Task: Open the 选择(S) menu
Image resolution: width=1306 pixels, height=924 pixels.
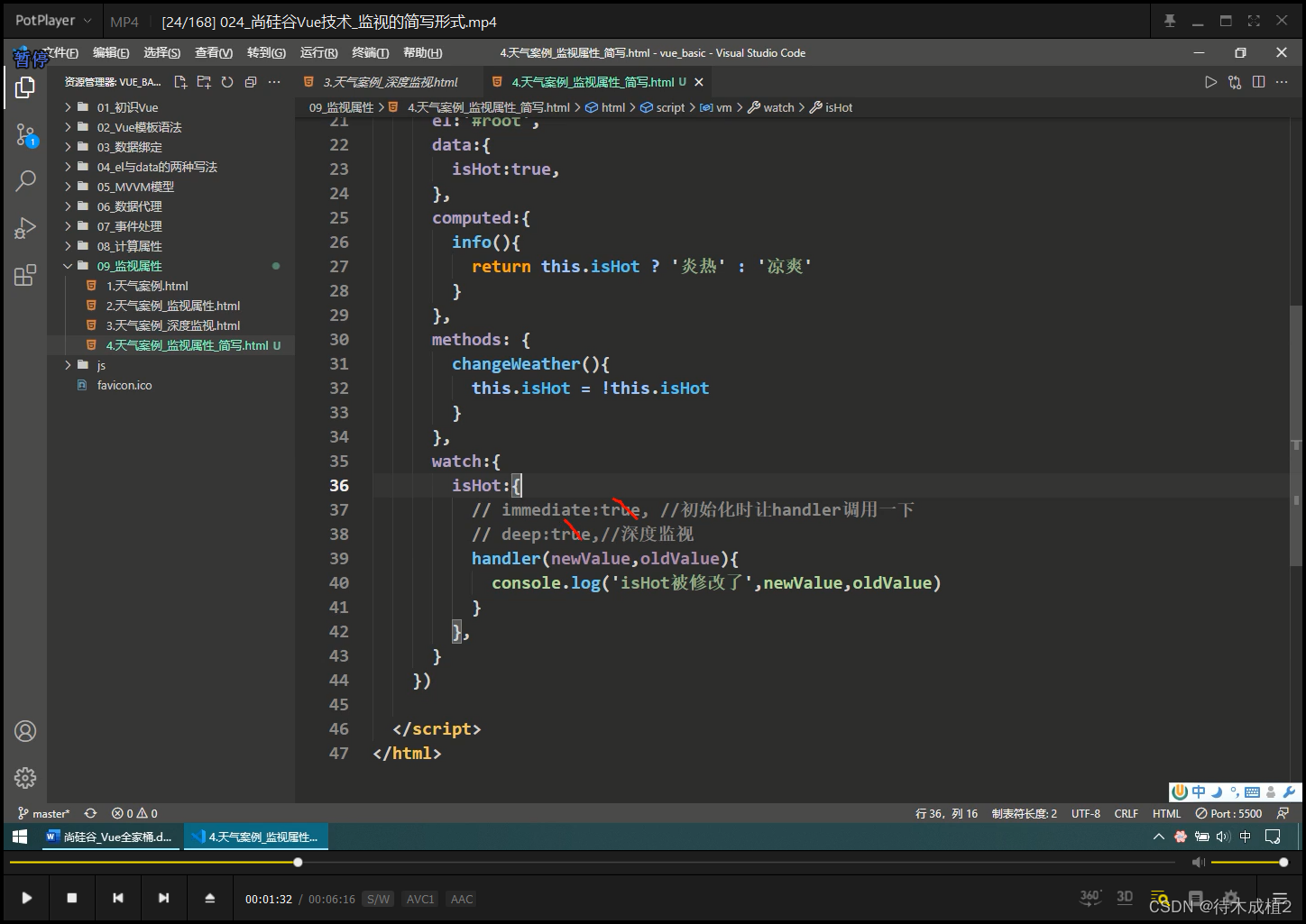Action: [162, 53]
